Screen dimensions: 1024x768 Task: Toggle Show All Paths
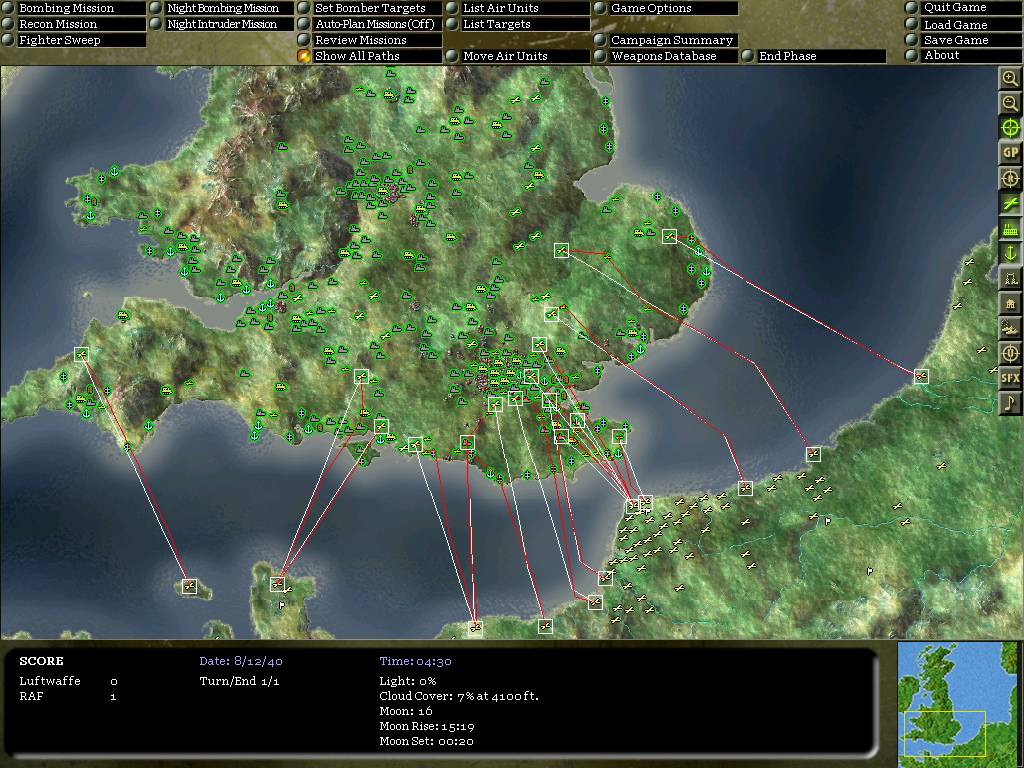[370, 56]
